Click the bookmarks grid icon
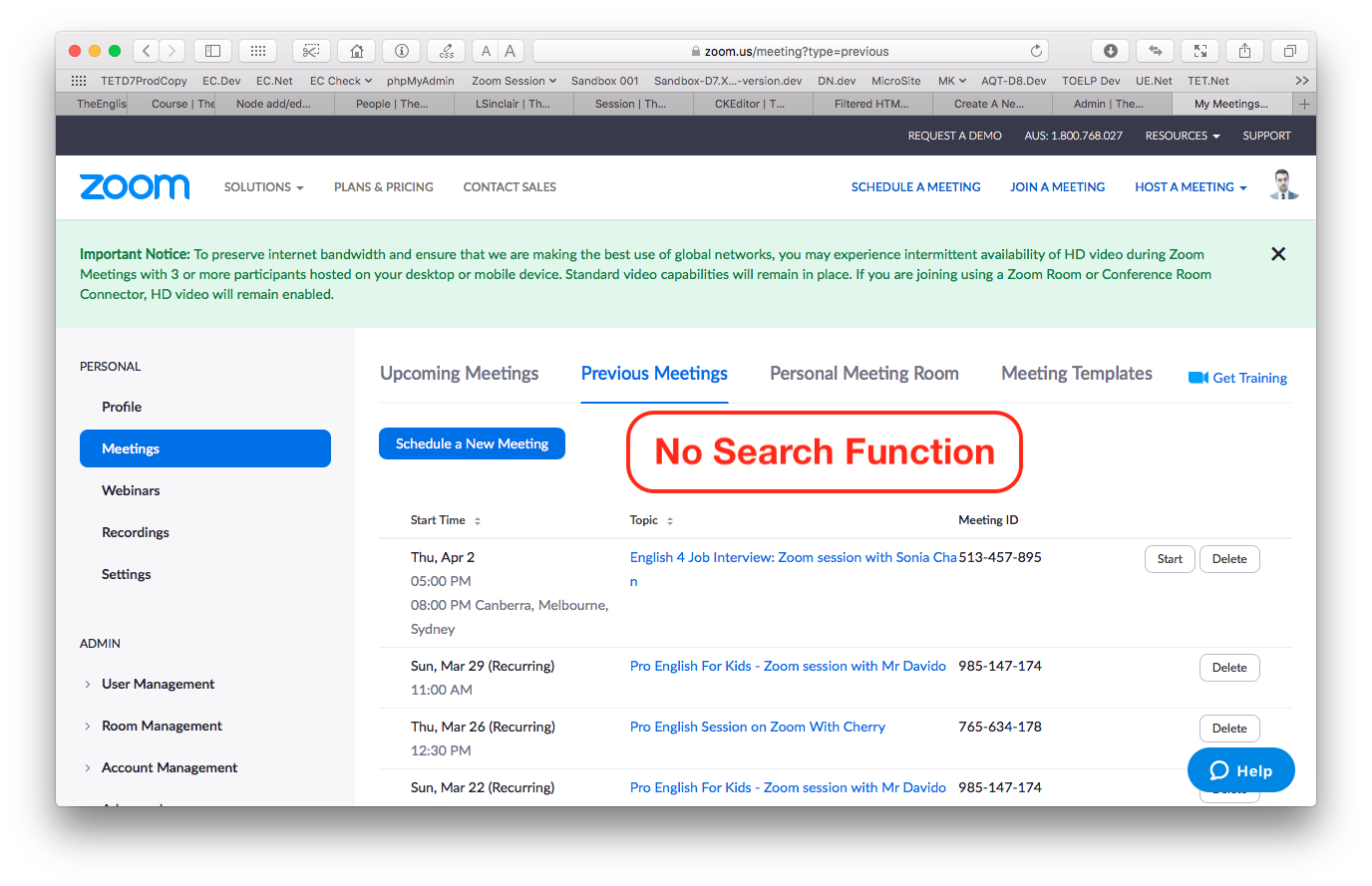This screenshot has height=886, width=1372. click(x=257, y=50)
